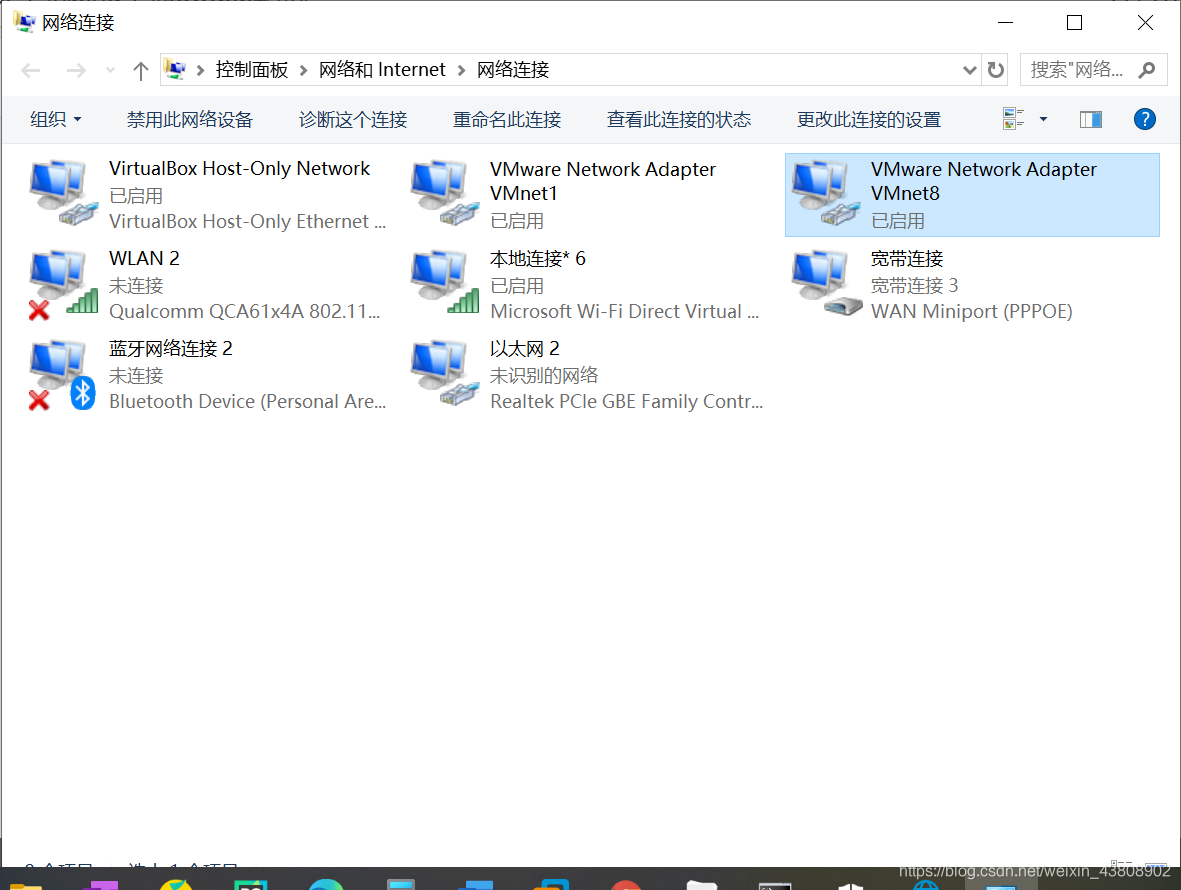Select the VMware Network Adapter VMnet1 icon

445,194
